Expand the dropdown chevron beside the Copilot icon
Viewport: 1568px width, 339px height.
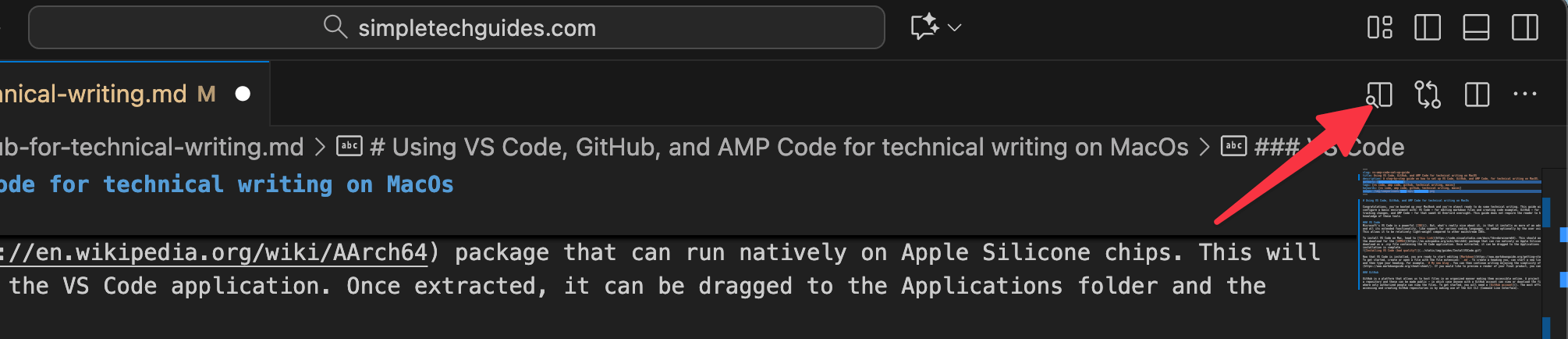954,28
